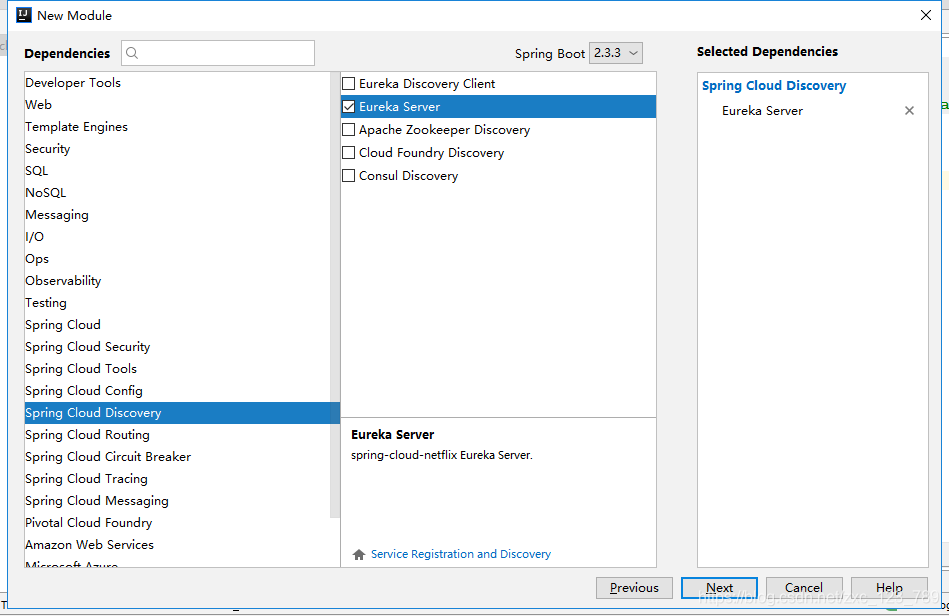Select the I/O category
This screenshot has width=949, height=616.
(178, 237)
